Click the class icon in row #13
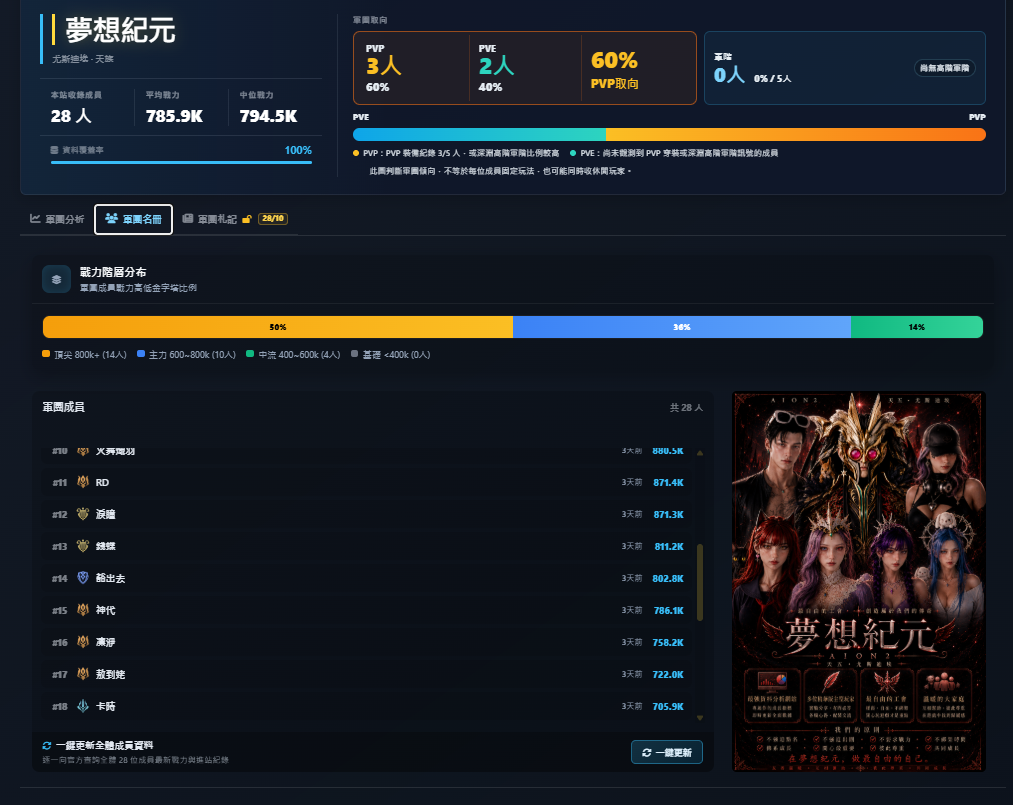This screenshot has width=1013, height=805. (83, 546)
